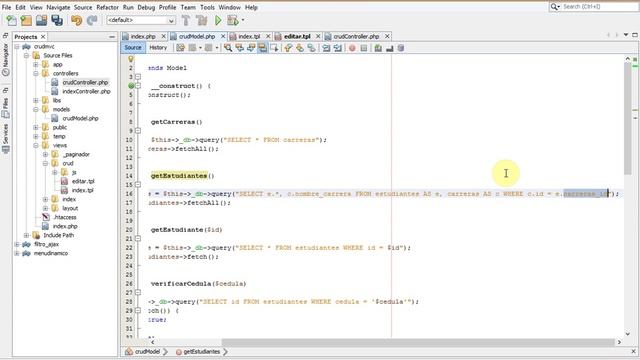This screenshot has width=640, height=360.
Task: Click the Stop Macro Recording icon
Action: click(364, 48)
